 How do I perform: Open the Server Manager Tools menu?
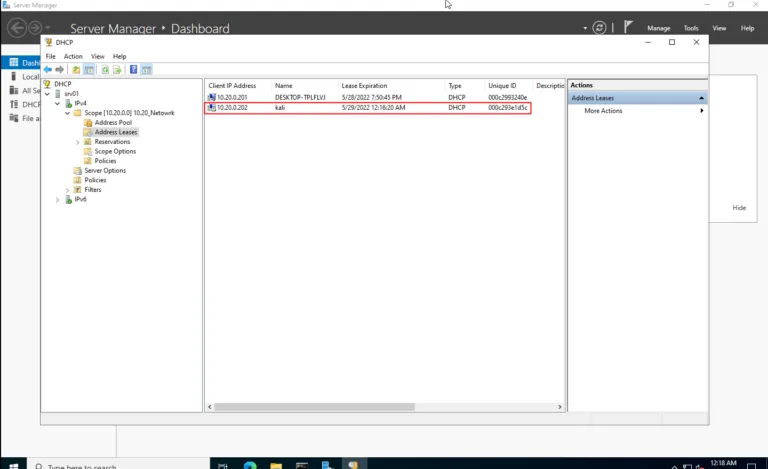[691, 28]
